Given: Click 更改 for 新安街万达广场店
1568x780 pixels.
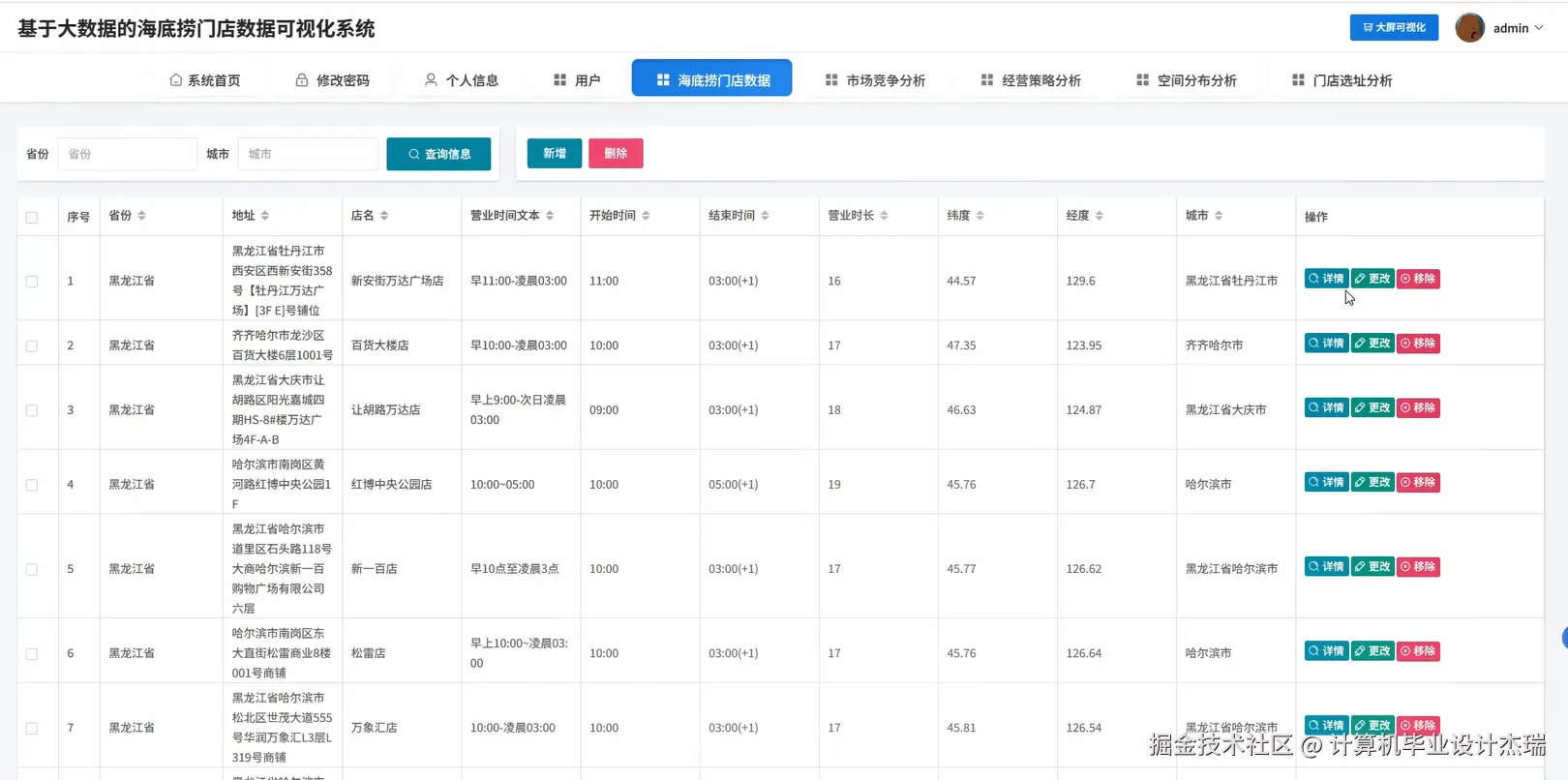Looking at the screenshot, I should coord(1372,279).
